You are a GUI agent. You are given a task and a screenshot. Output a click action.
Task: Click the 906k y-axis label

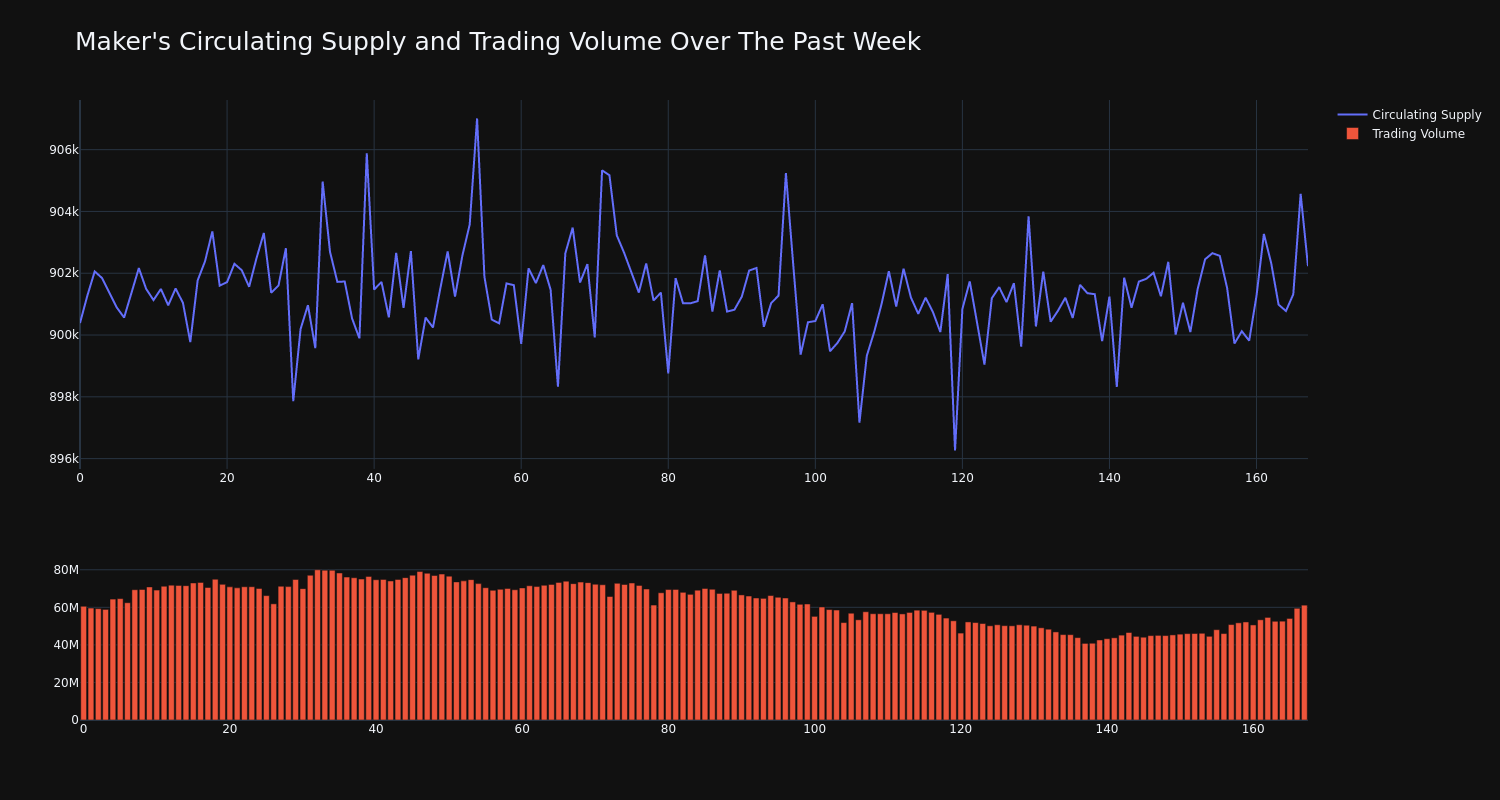64,150
